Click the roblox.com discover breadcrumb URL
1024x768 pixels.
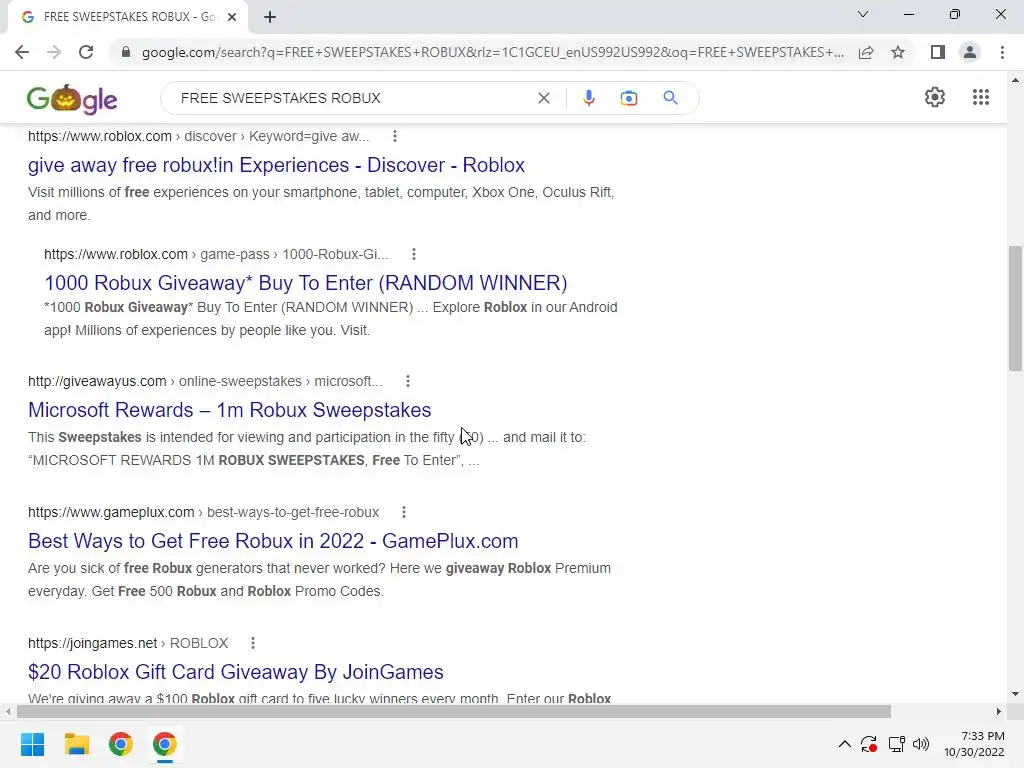click(x=199, y=136)
